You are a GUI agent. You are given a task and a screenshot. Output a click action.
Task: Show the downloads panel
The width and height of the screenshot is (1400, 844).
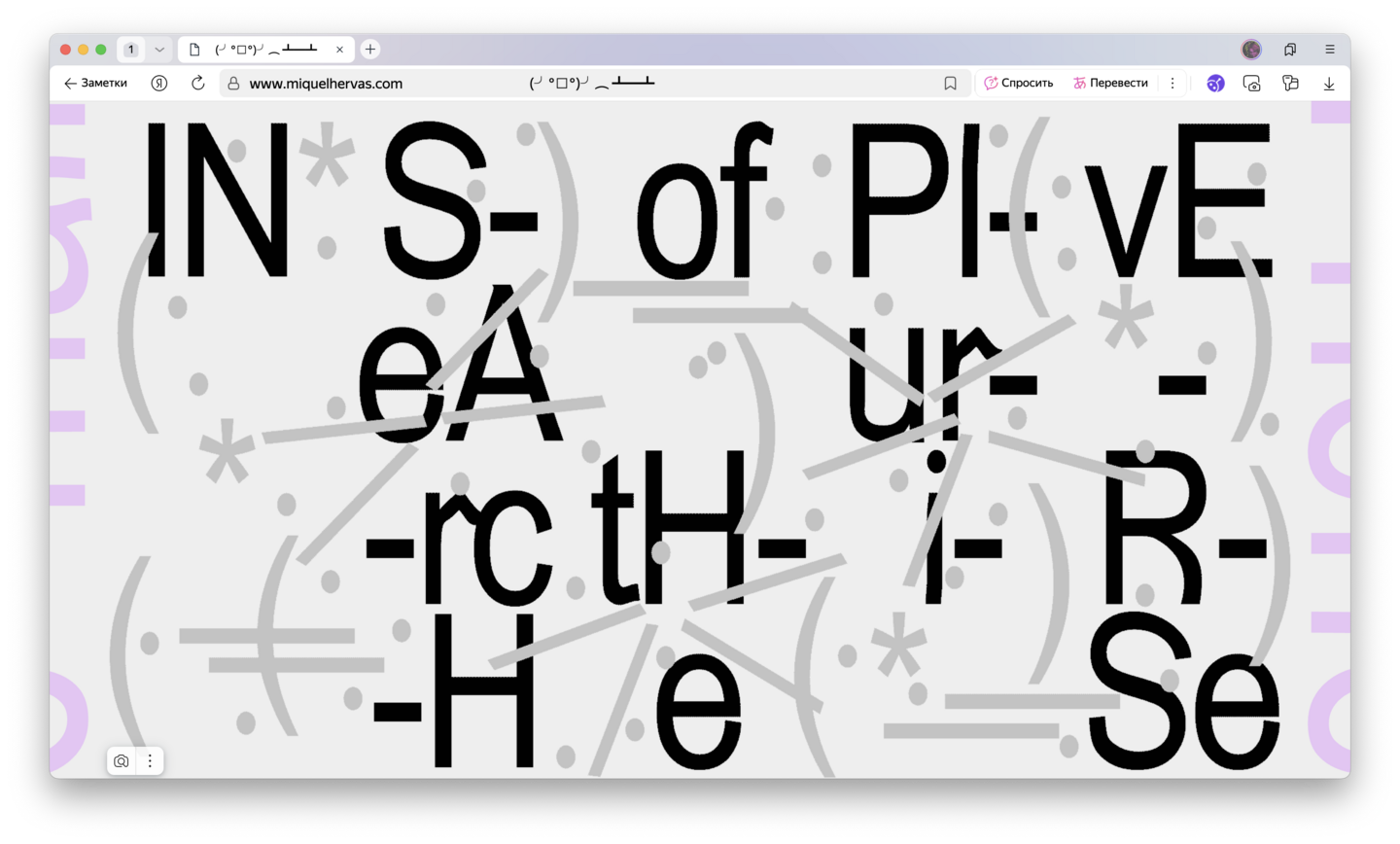[x=1329, y=84]
